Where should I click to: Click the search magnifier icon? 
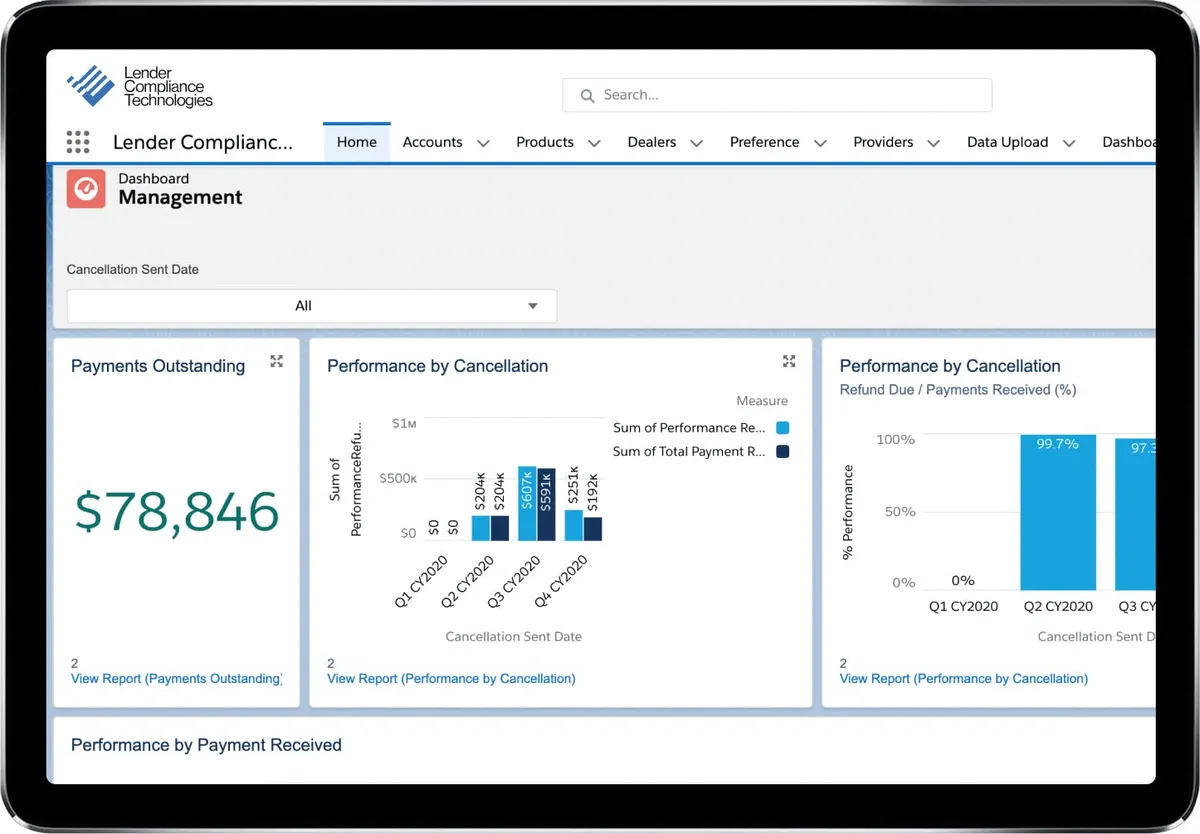[x=587, y=95]
